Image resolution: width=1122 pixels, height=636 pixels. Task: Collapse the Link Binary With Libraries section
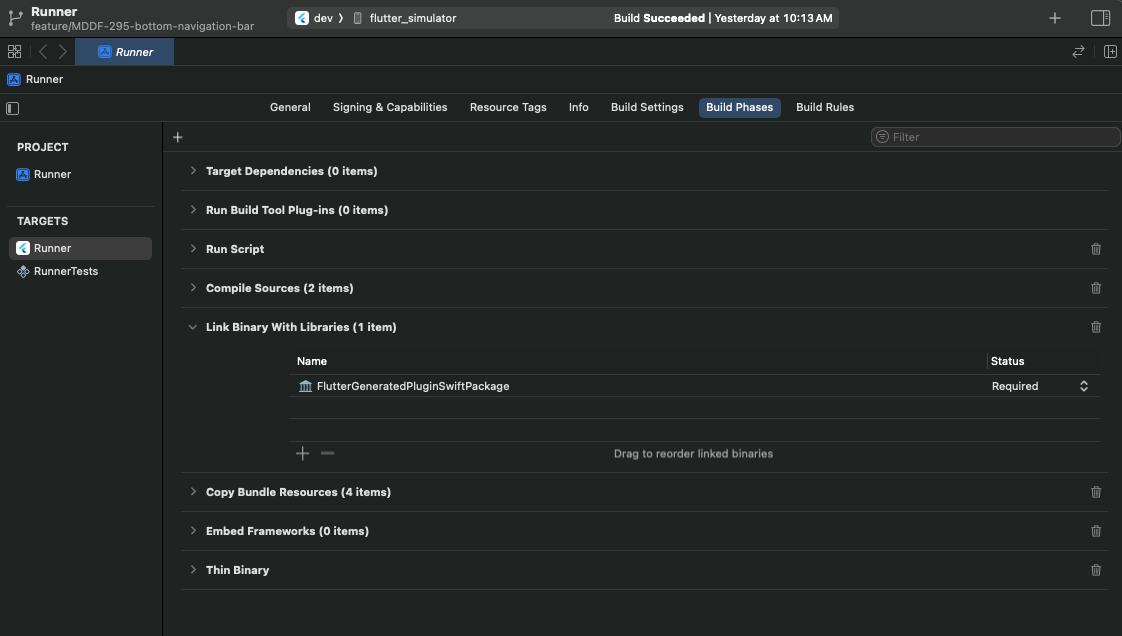pyautogui.click(x=192, y=327)
